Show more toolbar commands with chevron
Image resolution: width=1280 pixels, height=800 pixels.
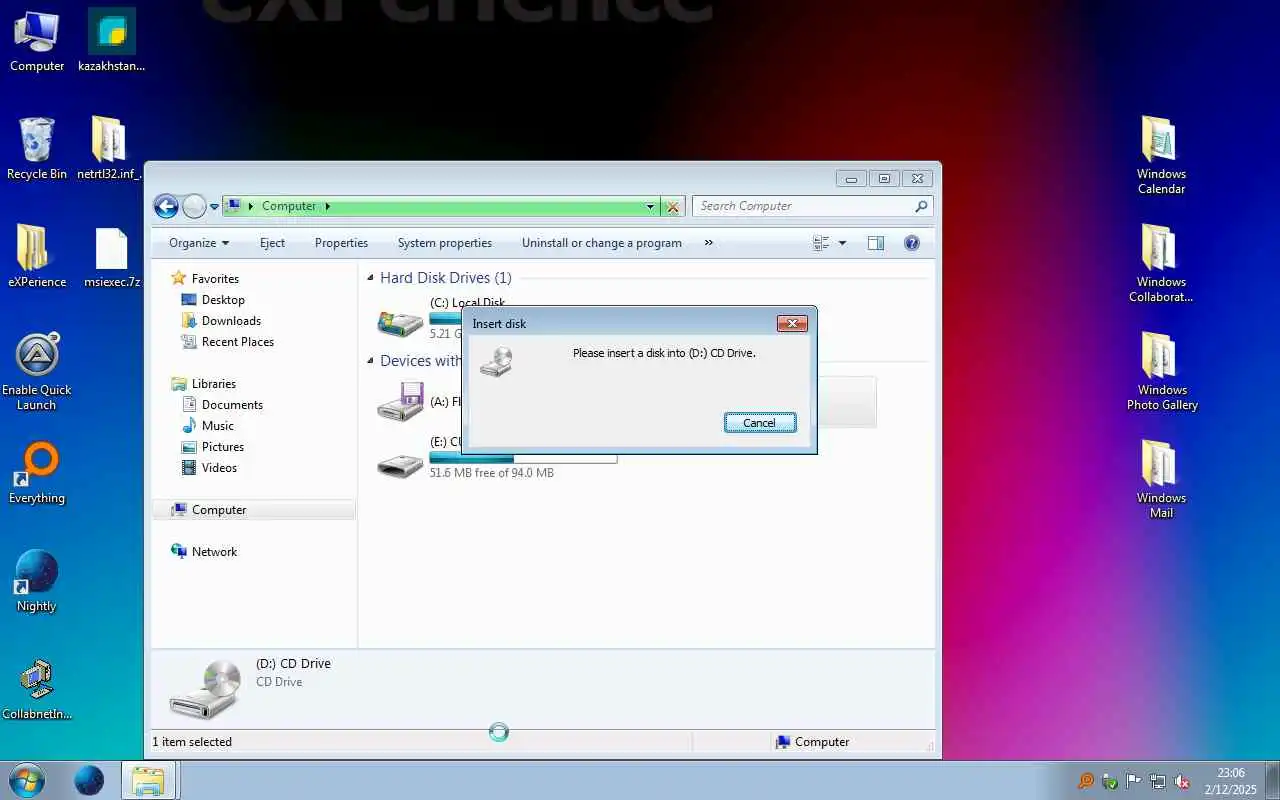[709, 243]
